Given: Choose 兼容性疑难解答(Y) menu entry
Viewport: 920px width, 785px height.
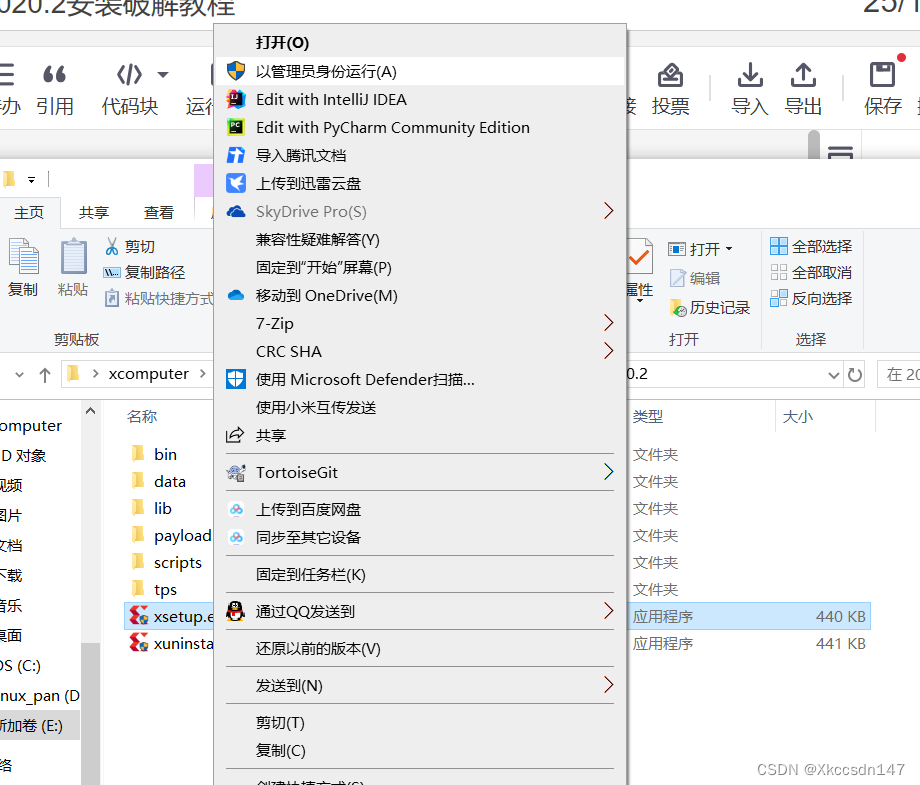Looking at the screenshot, I should (420, 239).
